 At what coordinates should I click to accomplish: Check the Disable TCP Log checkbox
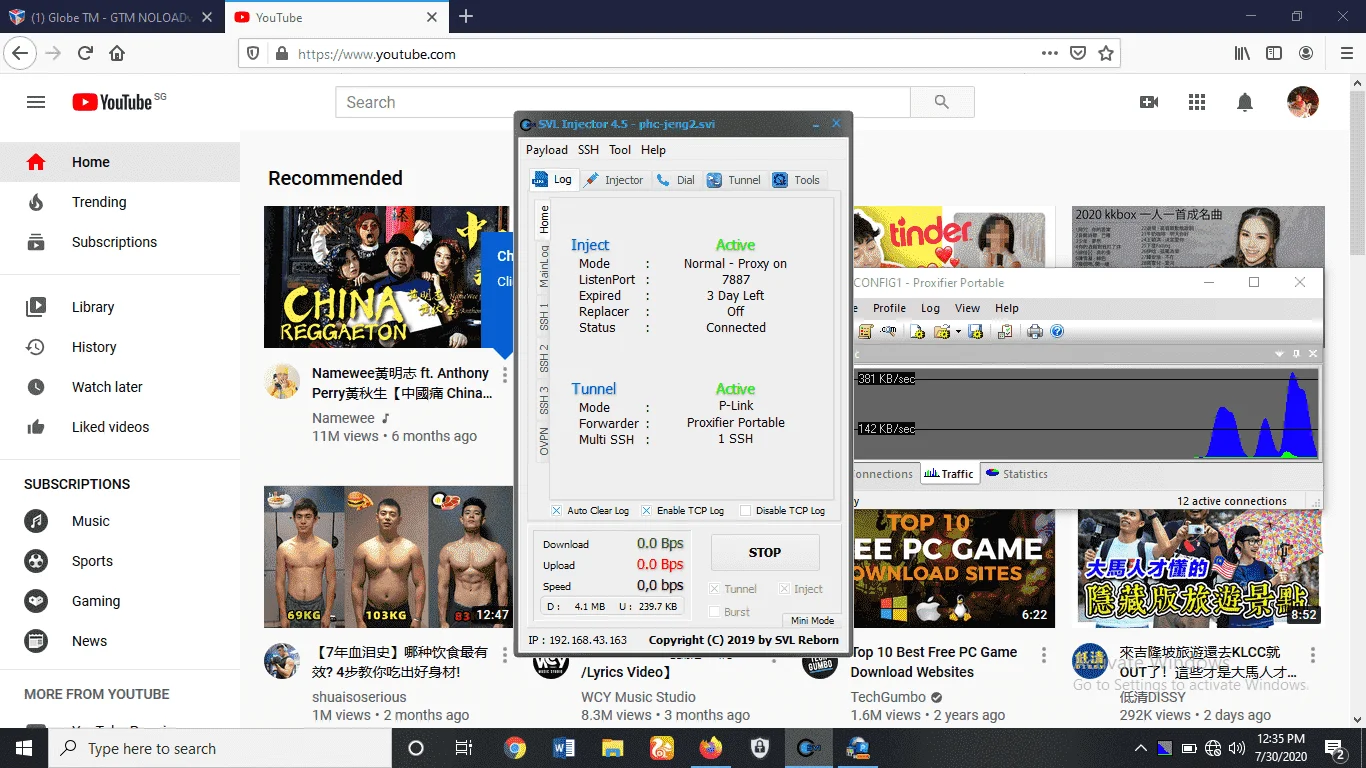pyautogui.click(x=745, y=510)
